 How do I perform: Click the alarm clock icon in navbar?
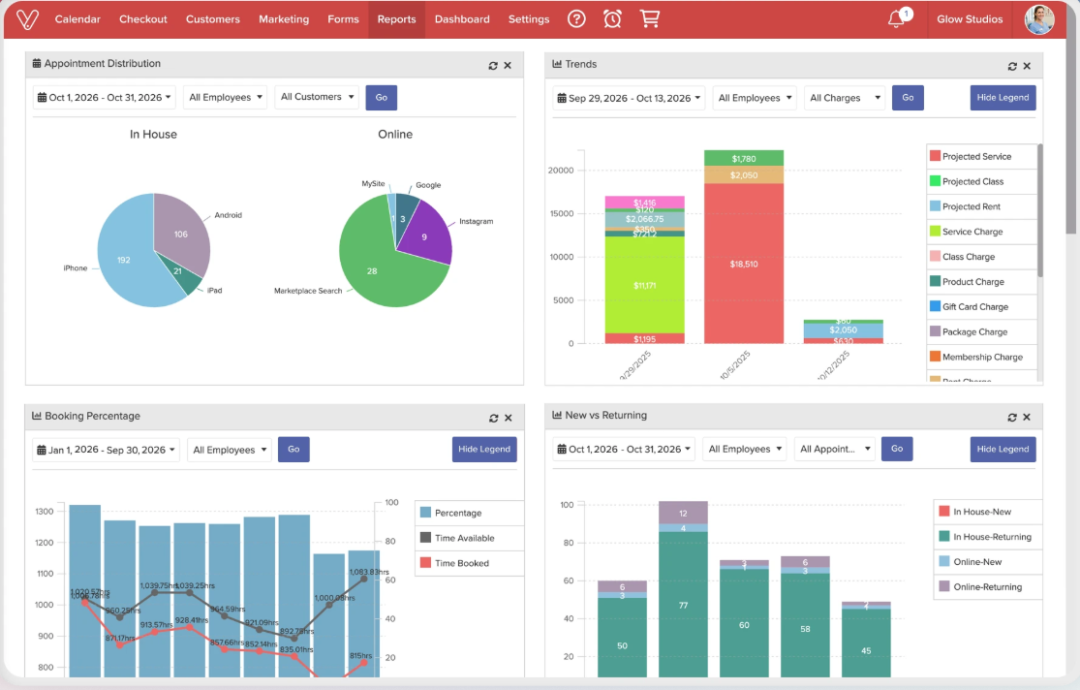pos(612,19)
